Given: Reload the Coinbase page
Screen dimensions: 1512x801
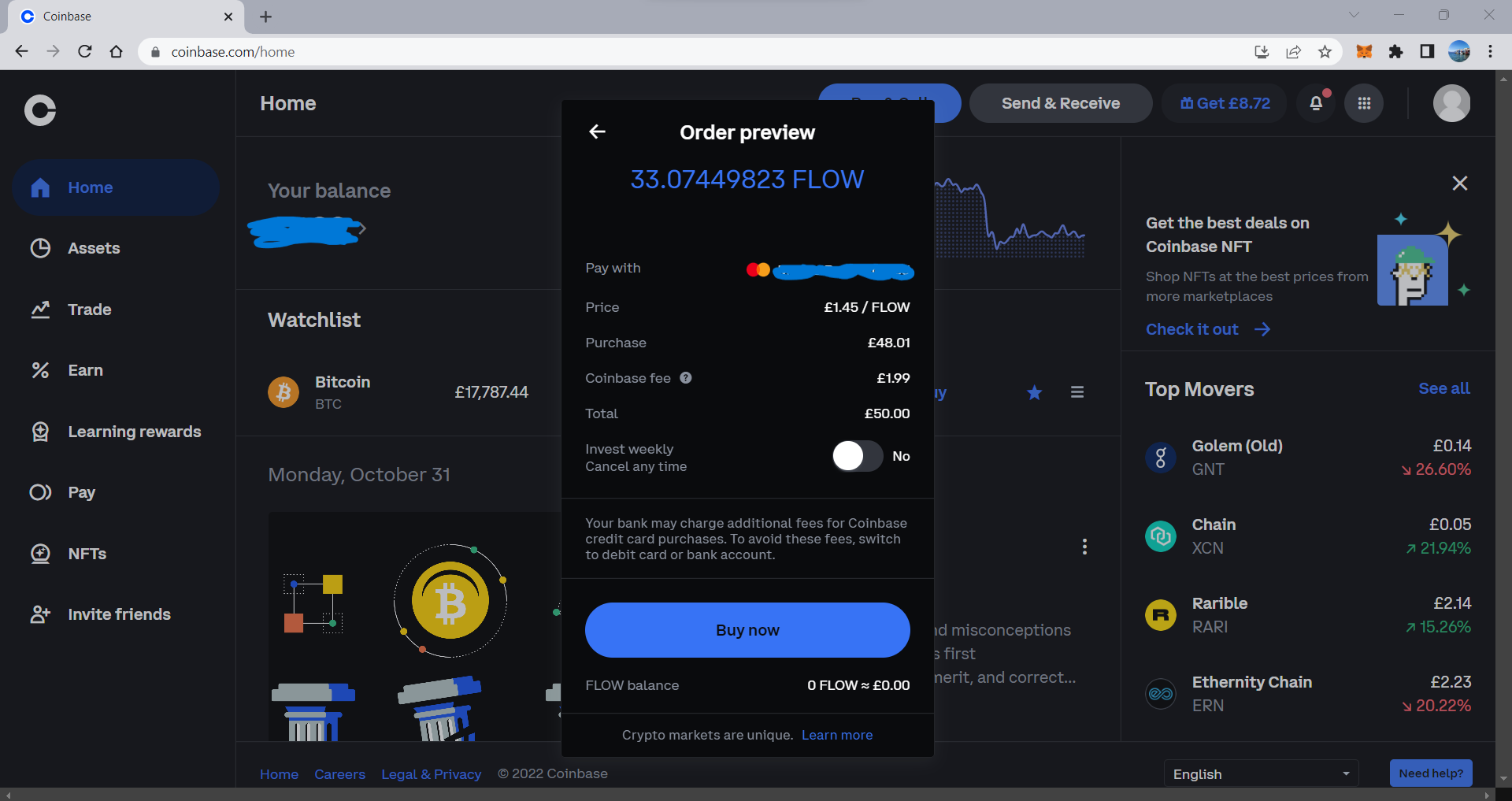Looking at the screenshot, I should tap(85, 52).
